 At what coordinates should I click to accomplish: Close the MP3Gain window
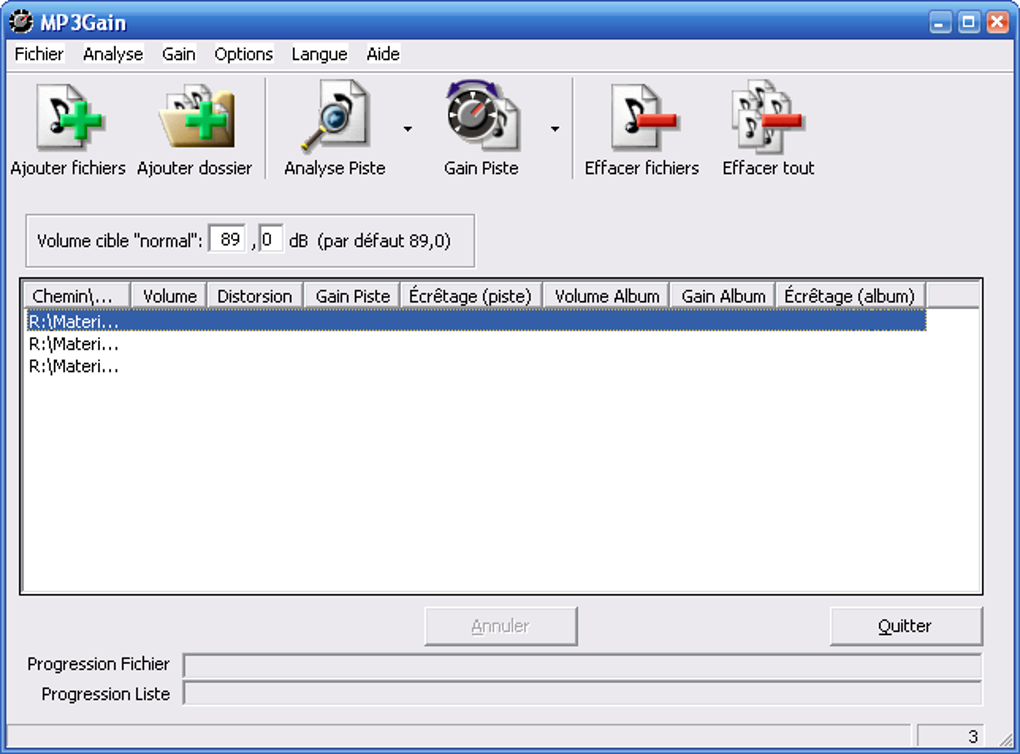click(x=997, y=23)
